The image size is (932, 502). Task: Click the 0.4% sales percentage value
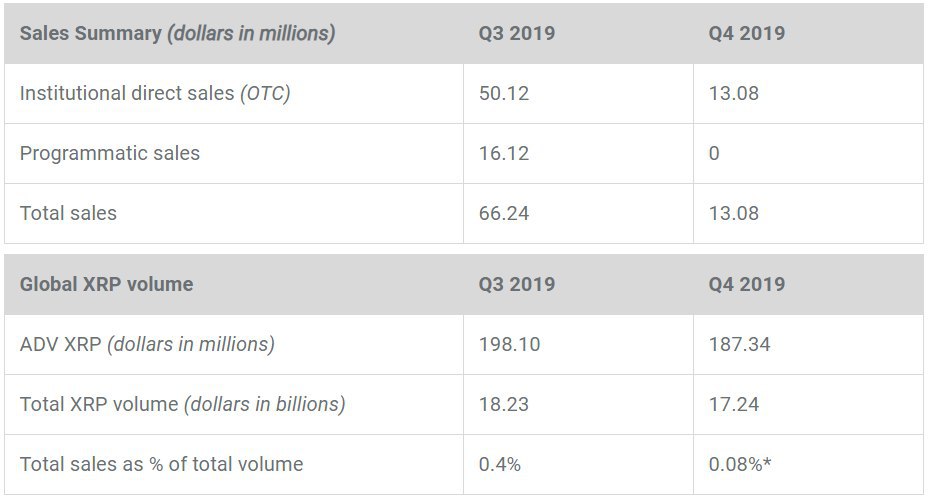click(x=500, y=464)
